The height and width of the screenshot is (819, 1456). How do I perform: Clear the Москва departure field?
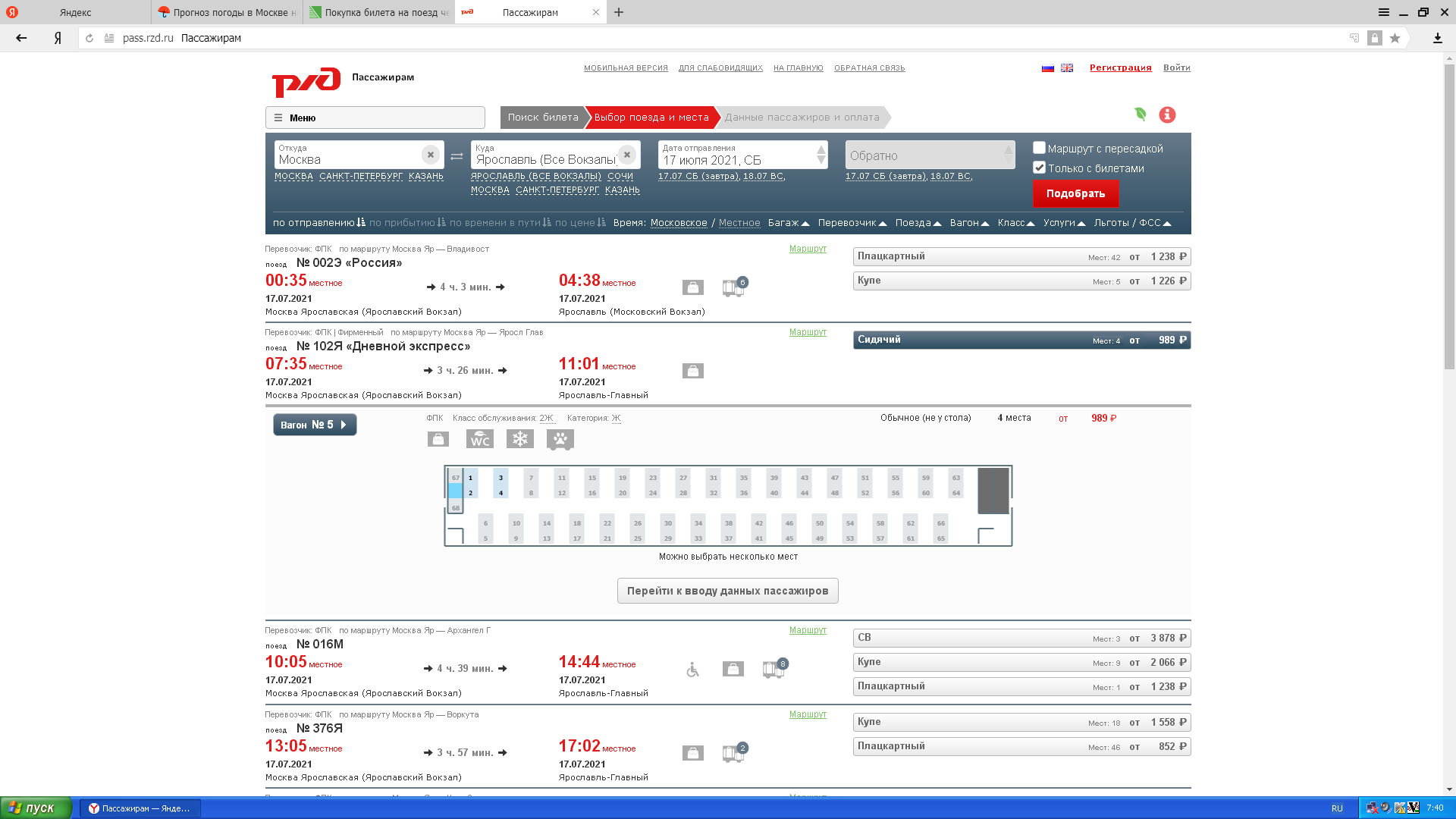[x=430, y=155]
